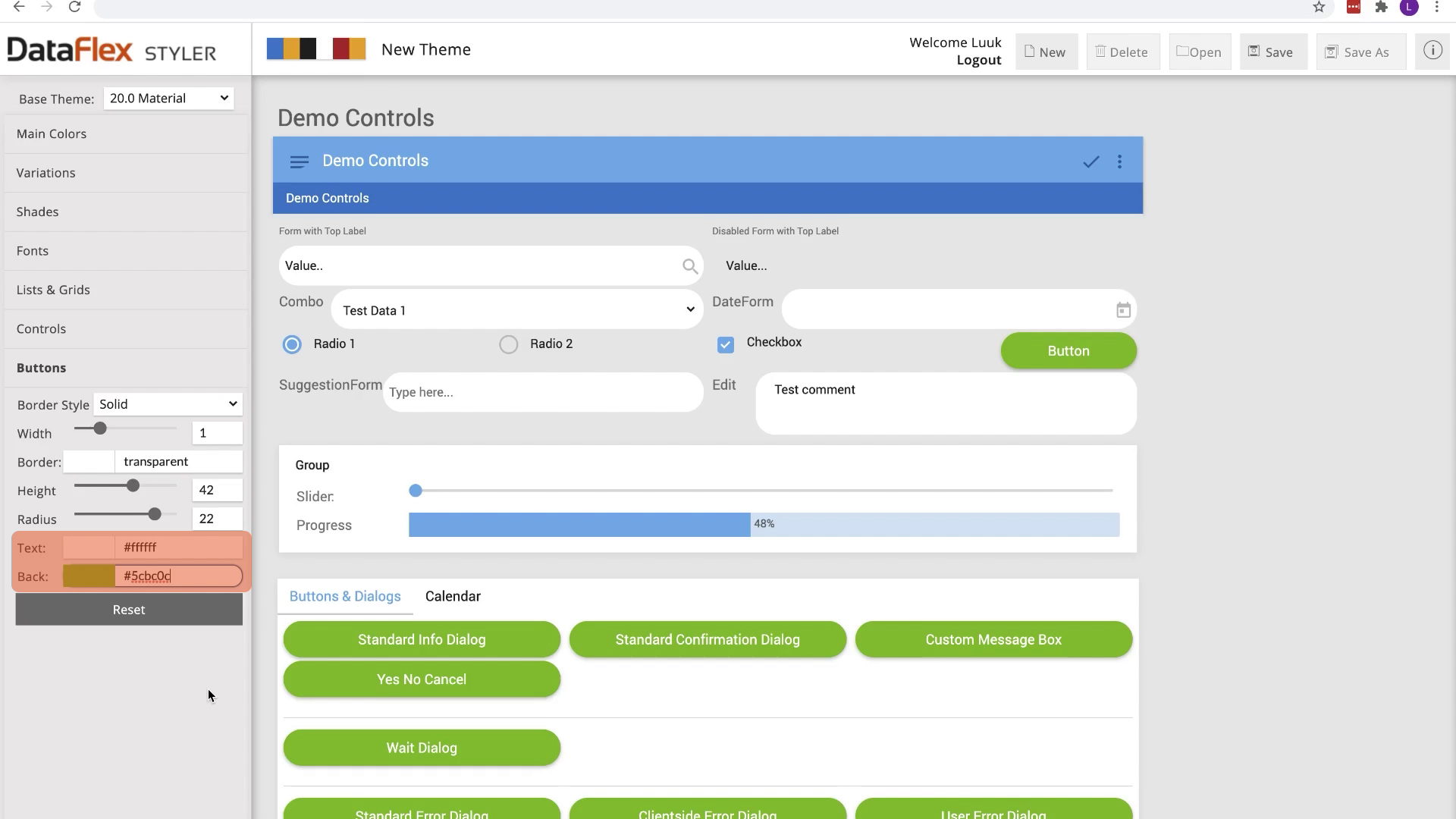Click the checkmark icon in the header bar
The height and width of the screenshot is (819, 1456).
tap(1090, 162)
